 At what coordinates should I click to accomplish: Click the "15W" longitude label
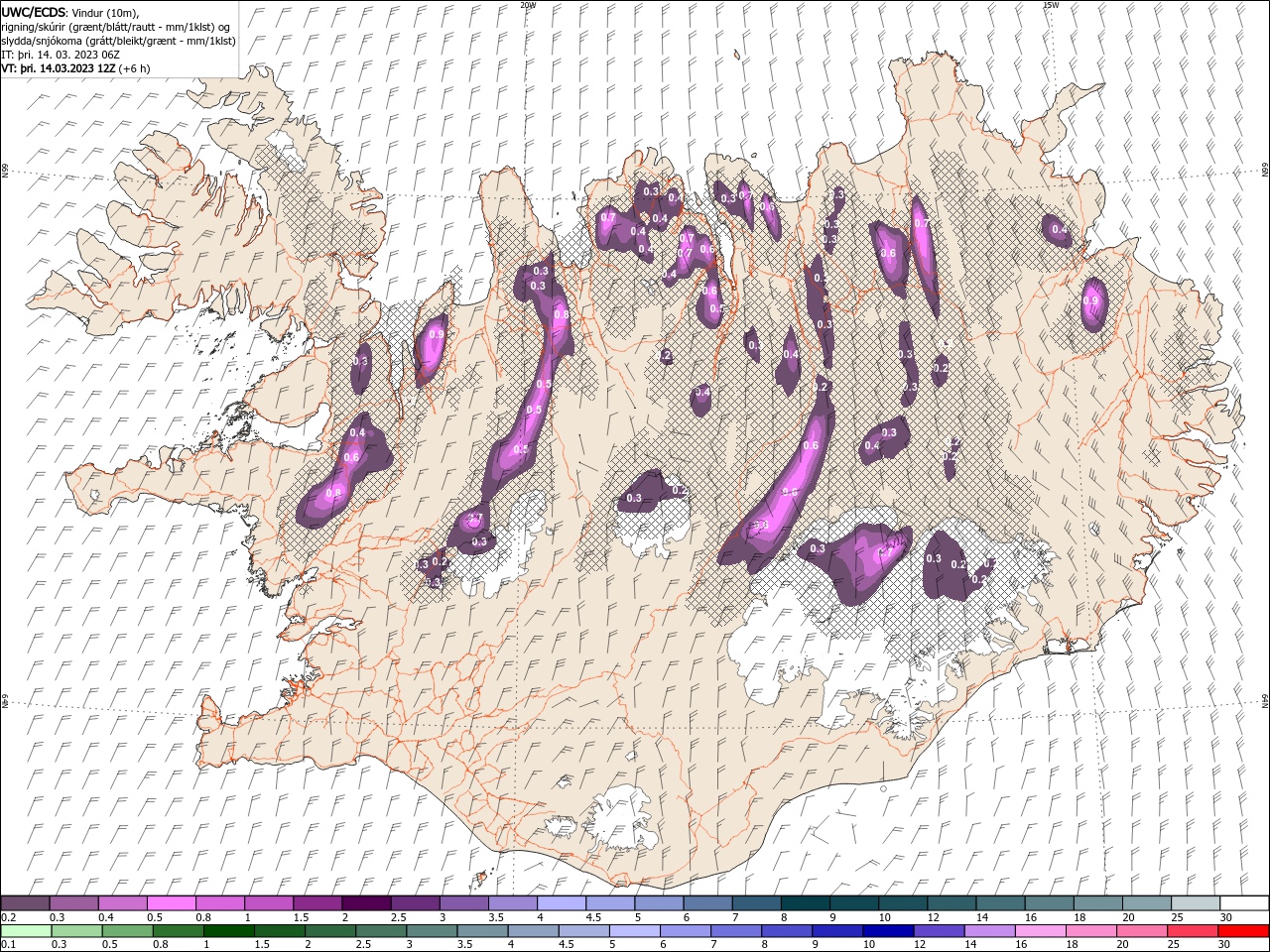coord(1051,5)
